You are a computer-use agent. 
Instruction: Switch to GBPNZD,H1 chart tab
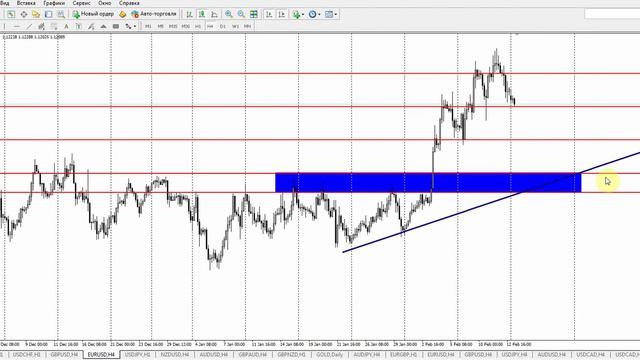point(291,355)
